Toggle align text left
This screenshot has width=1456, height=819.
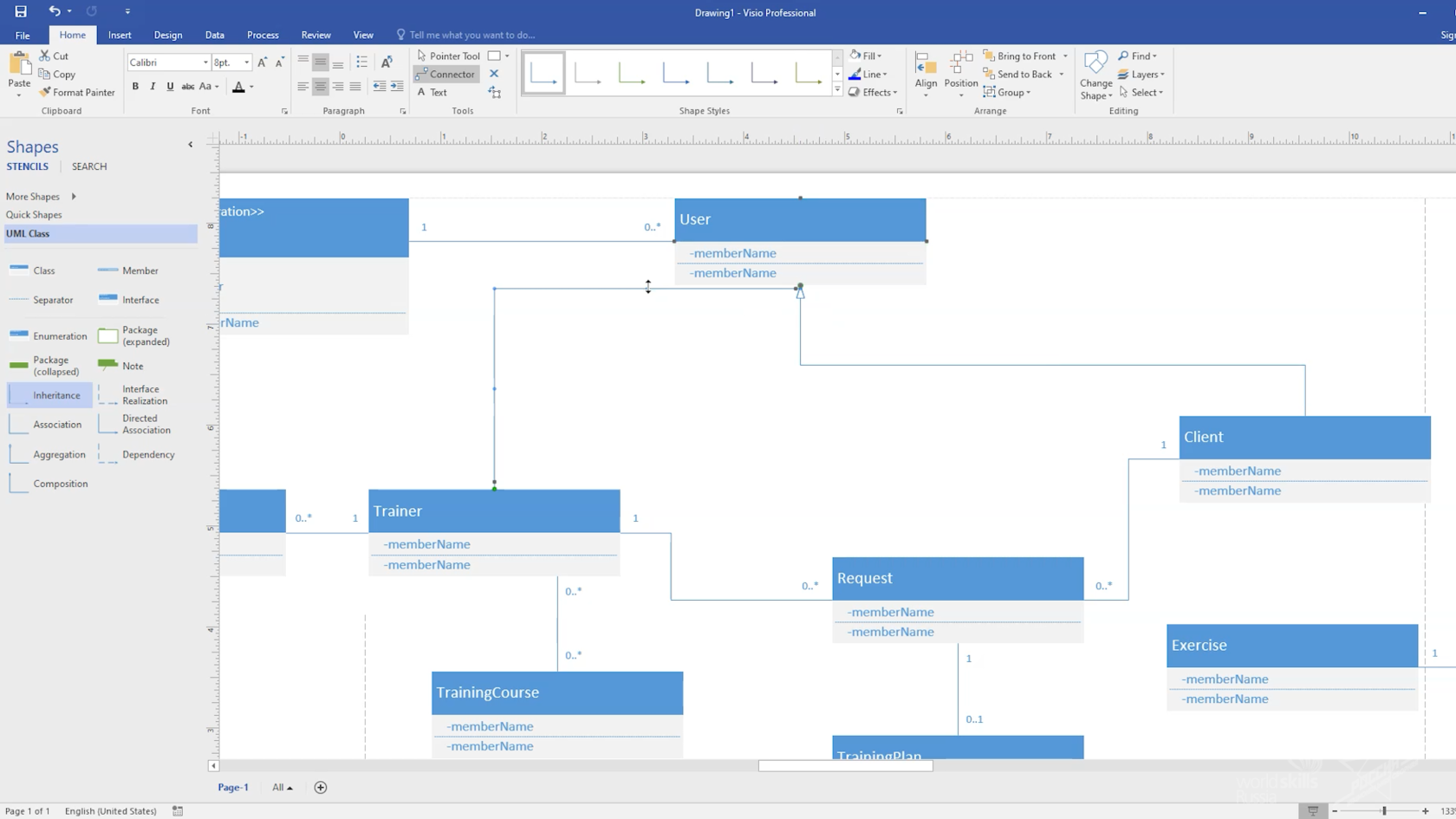coord(302,87)
